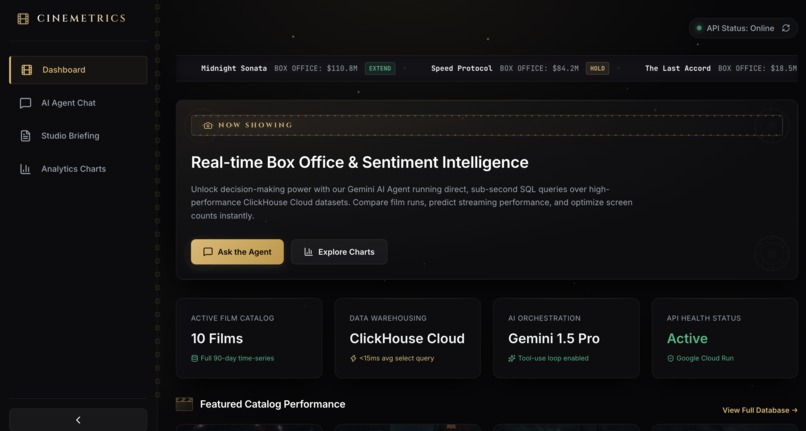This screenshot has width=806, height=431.
Task: Click the Full 90-day time-series text
Action: (237, 358)
